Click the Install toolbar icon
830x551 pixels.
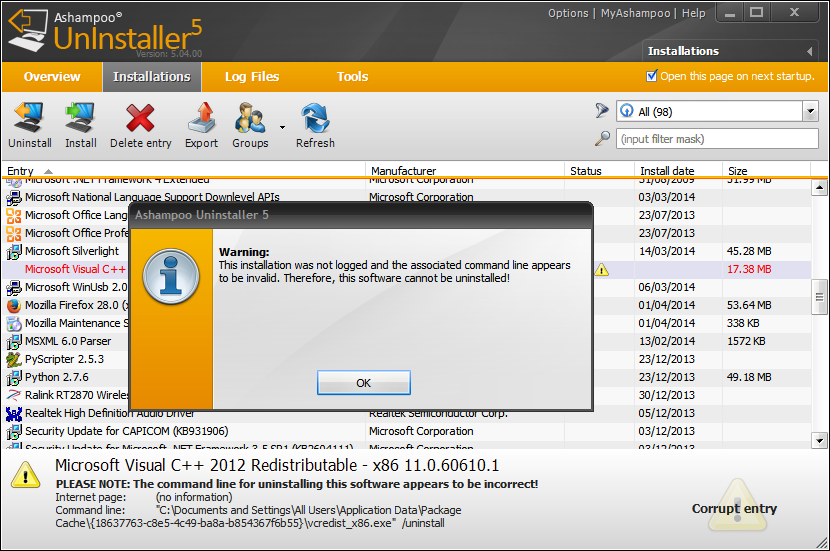(80, 117)
